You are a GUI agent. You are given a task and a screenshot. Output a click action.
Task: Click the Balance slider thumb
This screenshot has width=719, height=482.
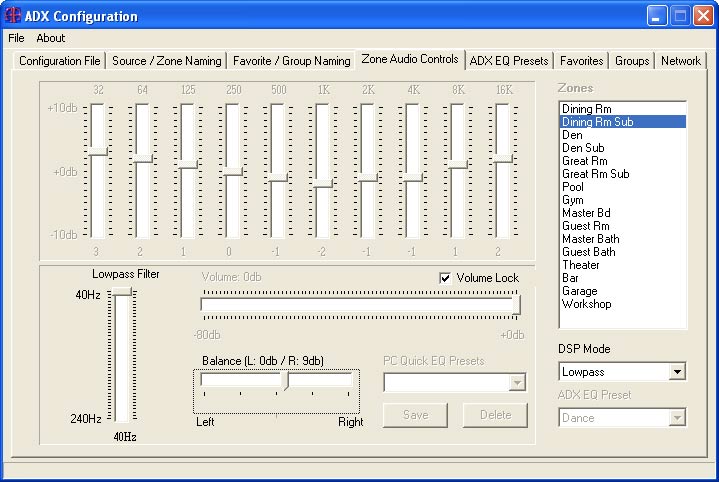pos(286,381)
